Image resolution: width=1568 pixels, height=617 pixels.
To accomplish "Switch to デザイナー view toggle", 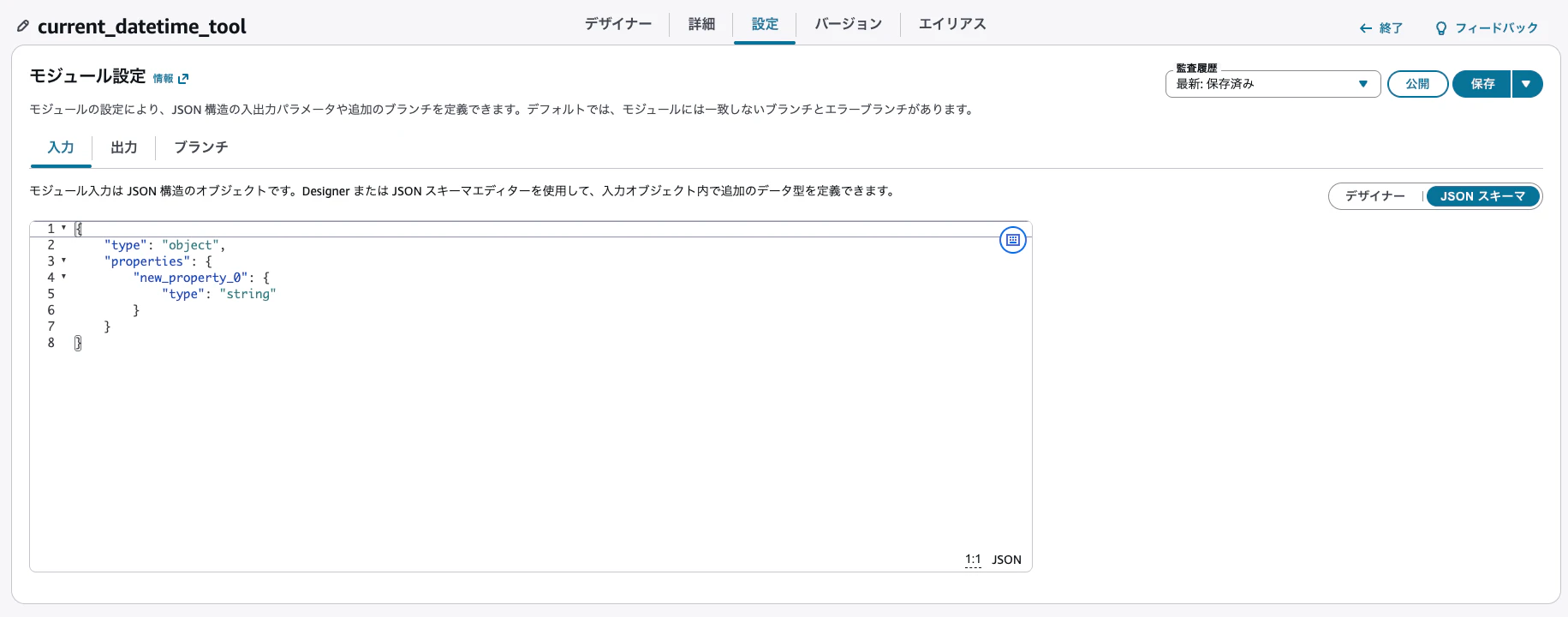I will click(1375, 196).
